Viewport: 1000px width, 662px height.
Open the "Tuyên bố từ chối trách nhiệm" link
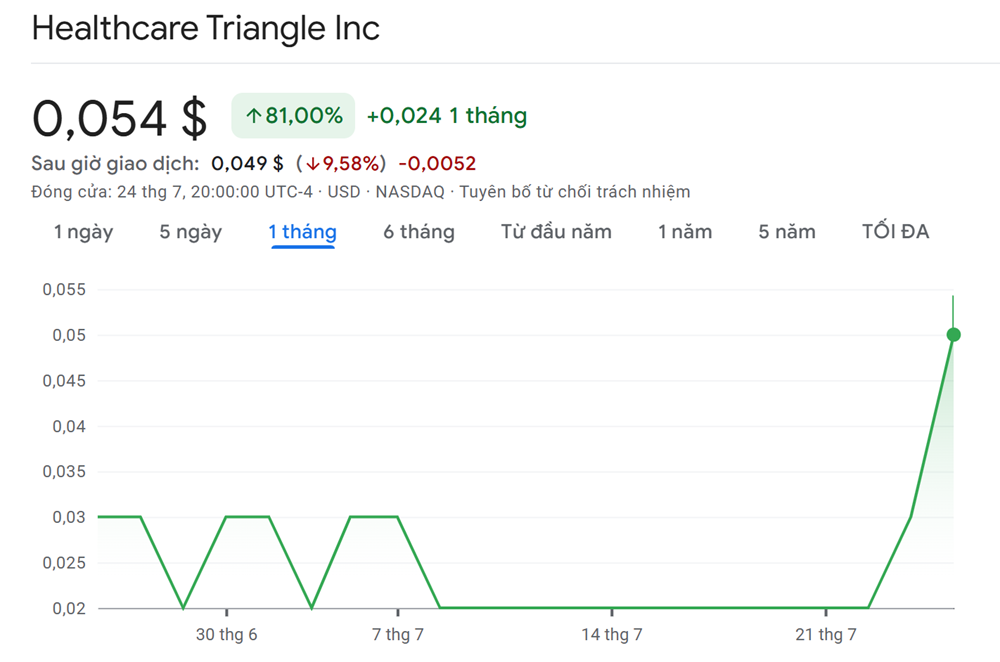(574, 191)
